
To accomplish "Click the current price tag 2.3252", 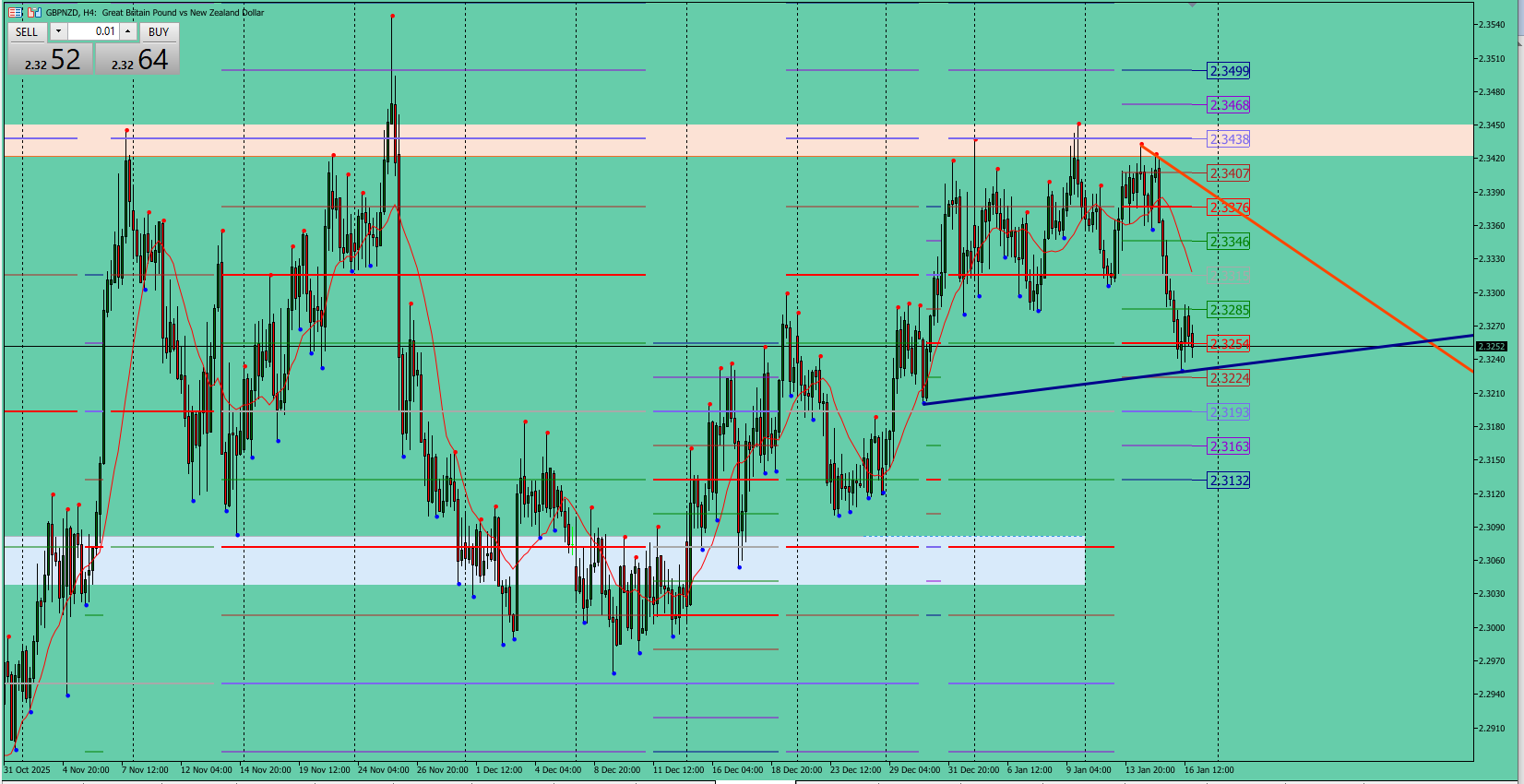I will pyautogui.click(x=1492, y=347).
